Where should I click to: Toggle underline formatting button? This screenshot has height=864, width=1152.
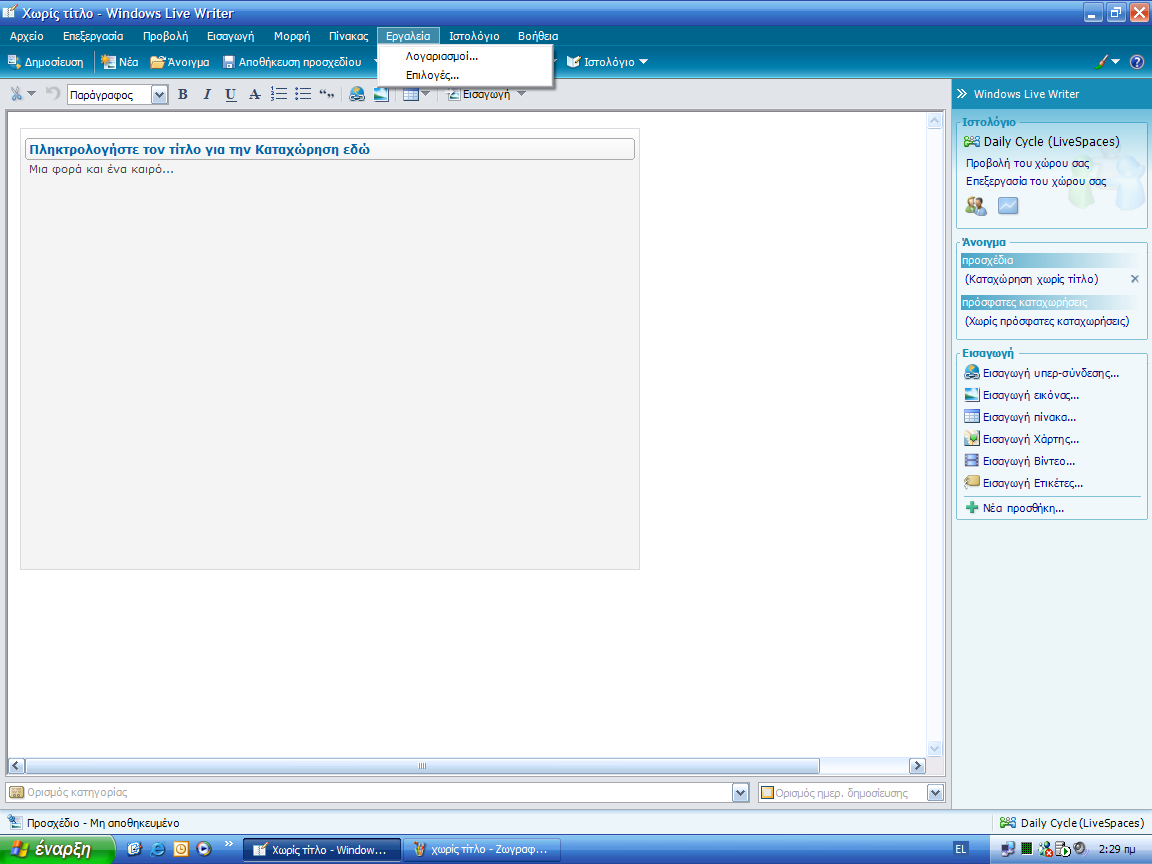click(x=231, y=95)
